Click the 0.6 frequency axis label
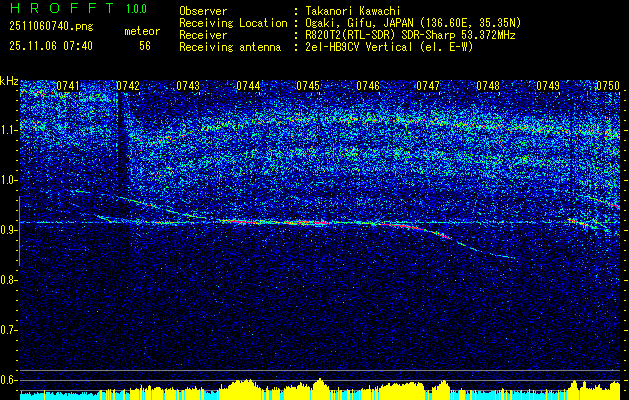This screenshot has height=400, width=629. coord(9,380)
